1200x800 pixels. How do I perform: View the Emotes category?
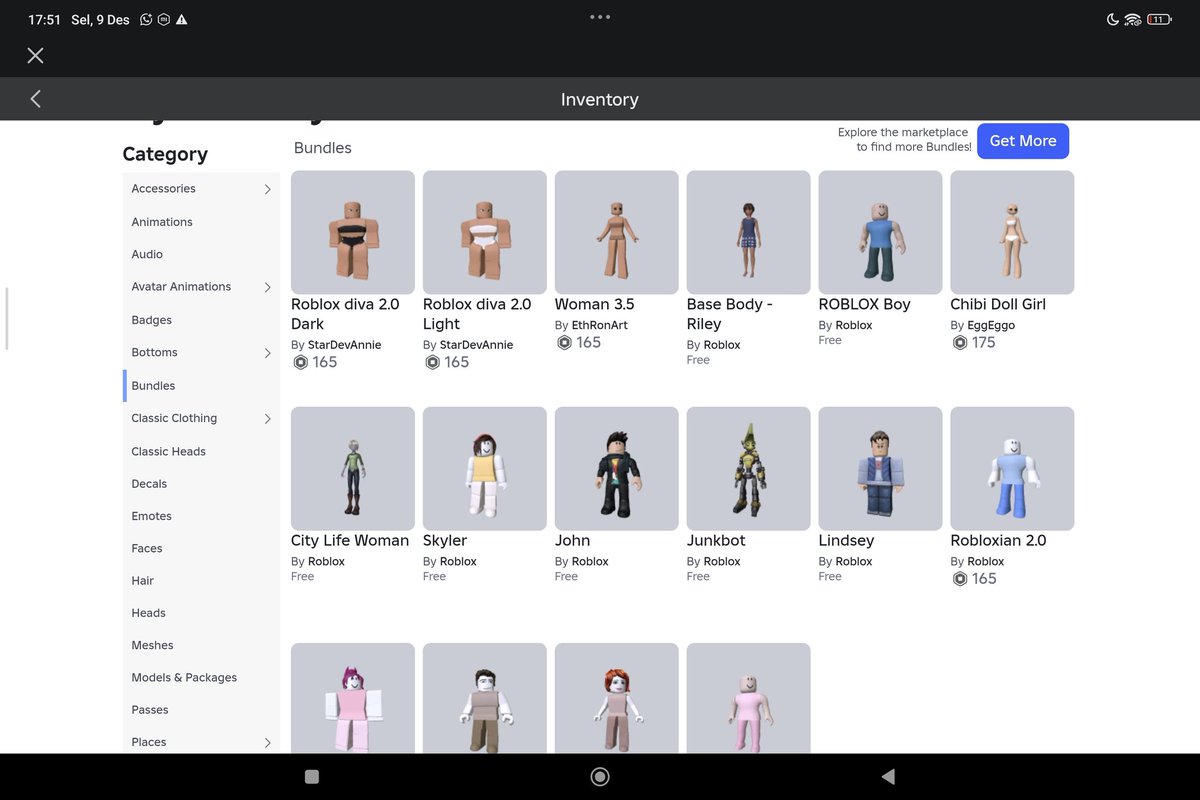151,515
